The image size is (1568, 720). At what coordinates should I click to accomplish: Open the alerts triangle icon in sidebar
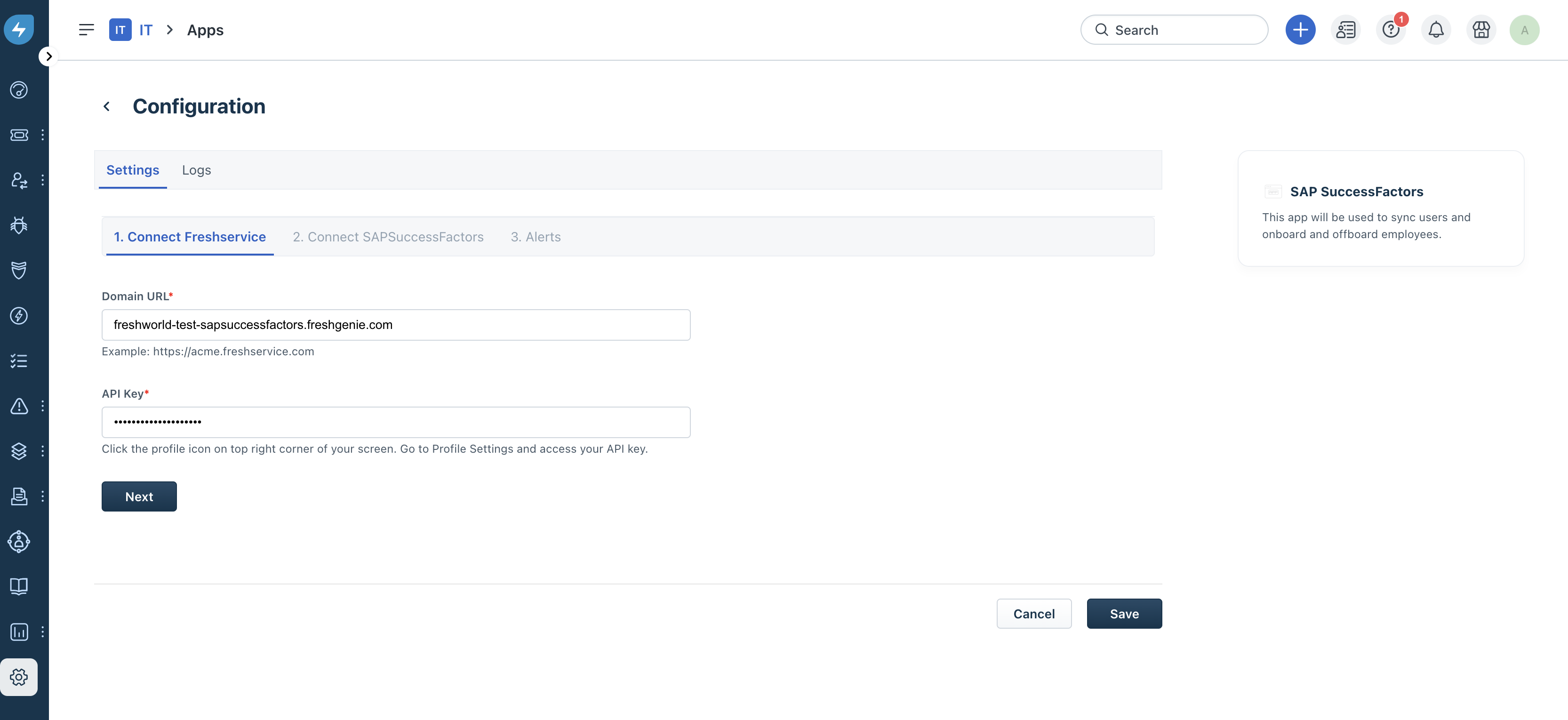click(19, 406)
